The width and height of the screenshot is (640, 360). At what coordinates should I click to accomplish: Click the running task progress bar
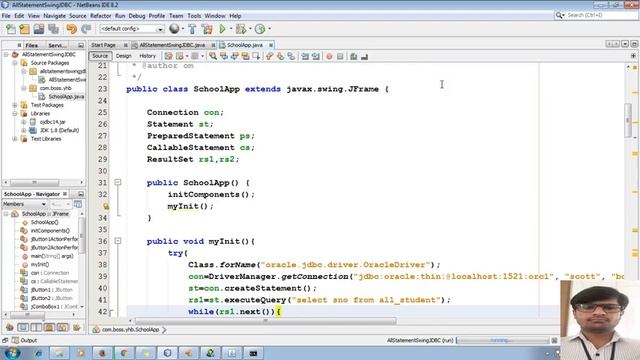(502, 340)
